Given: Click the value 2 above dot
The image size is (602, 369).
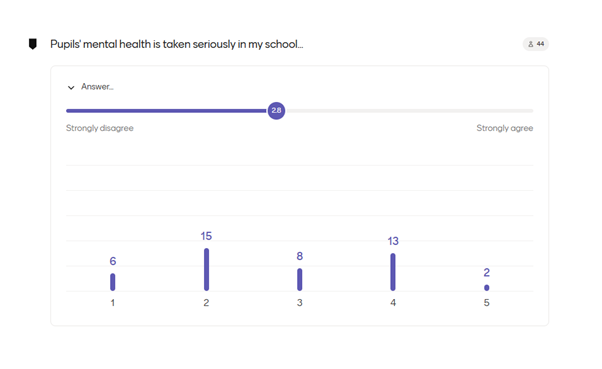Looking at the screenshot, I should click(x=486, y=273).
